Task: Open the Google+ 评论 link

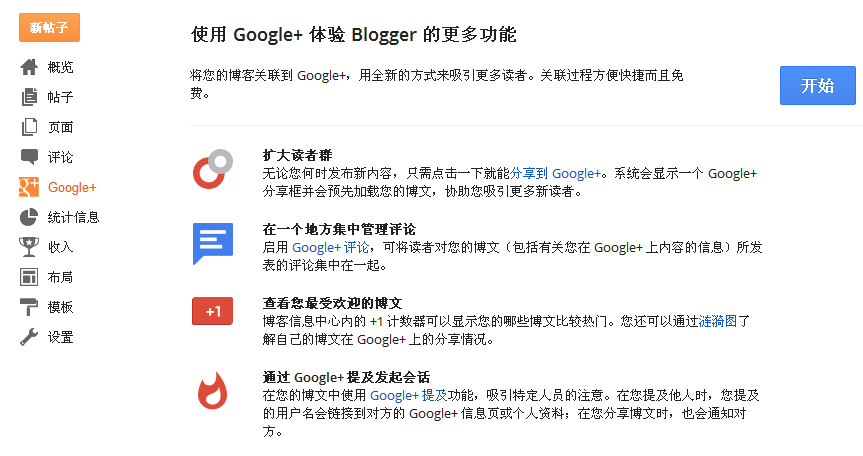Action: 330,248
